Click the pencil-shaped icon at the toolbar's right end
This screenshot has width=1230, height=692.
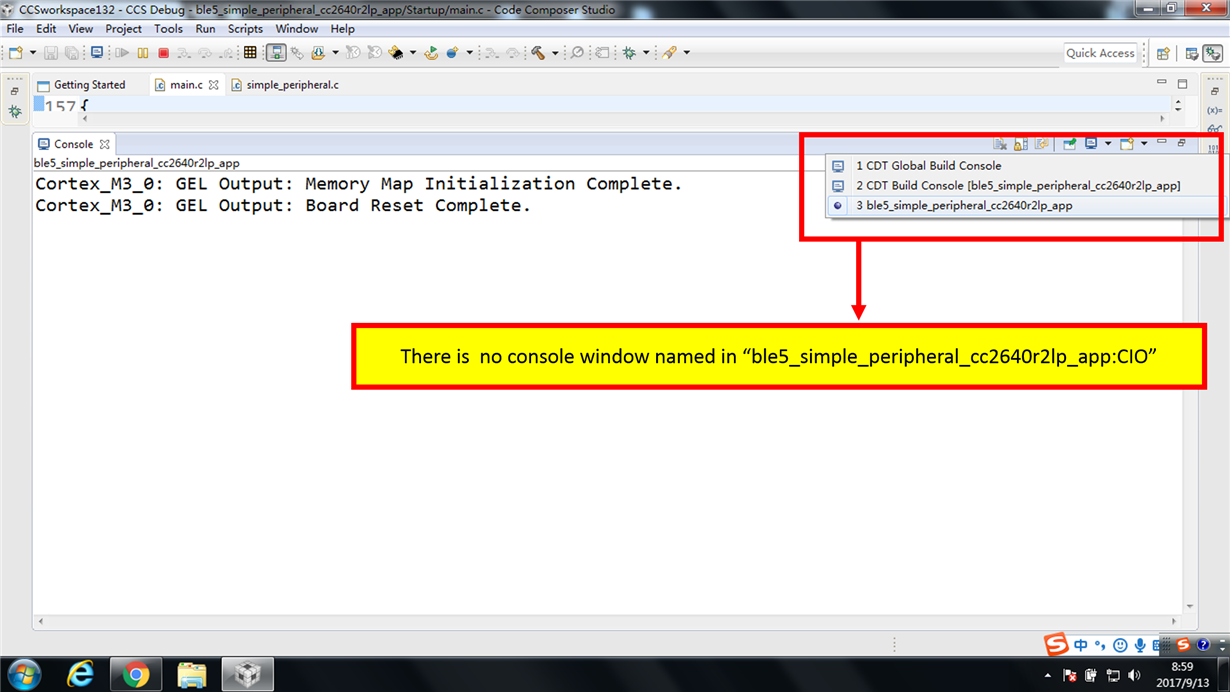[x=669, y=53]
